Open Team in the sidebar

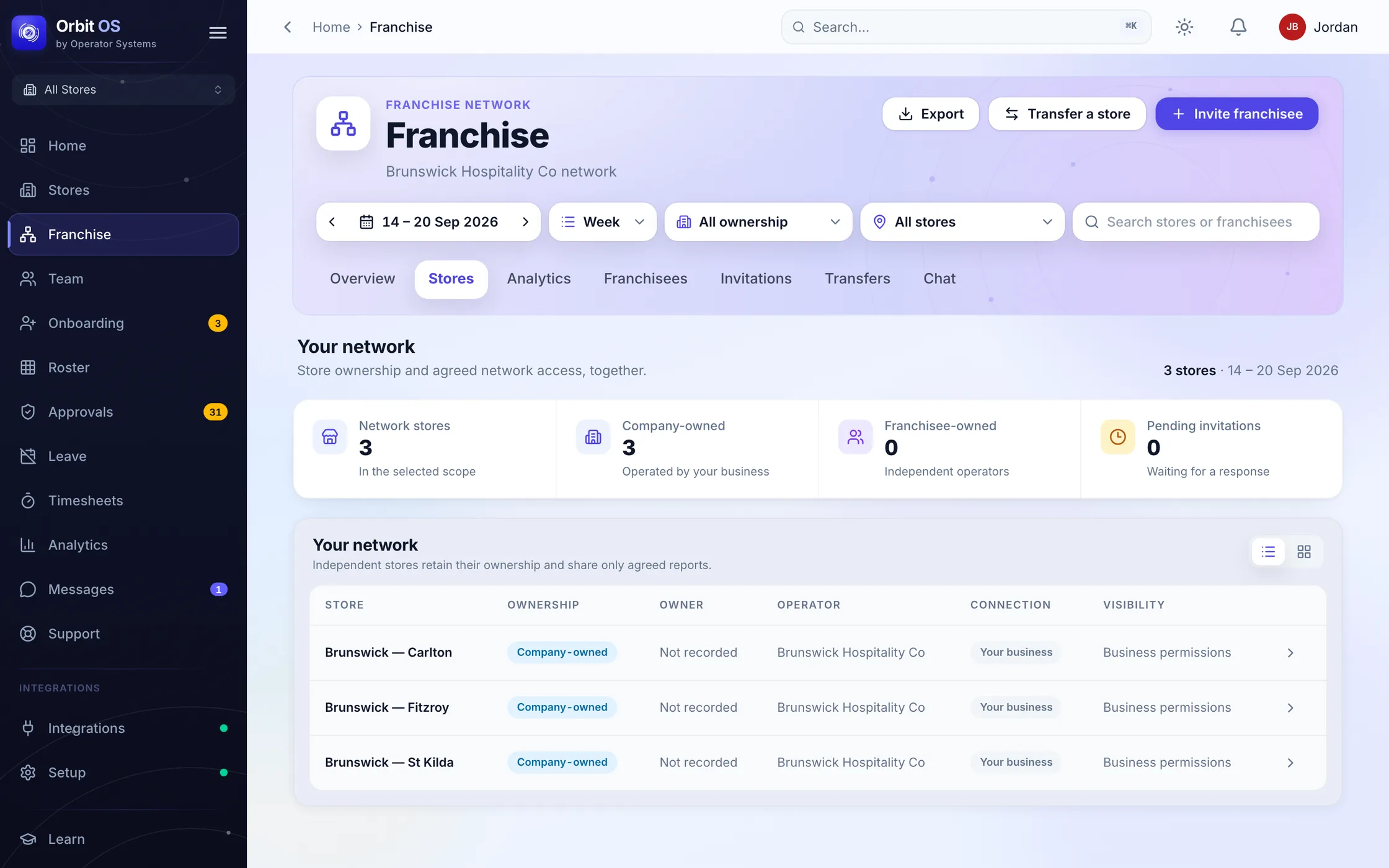[x=123, y=279]
